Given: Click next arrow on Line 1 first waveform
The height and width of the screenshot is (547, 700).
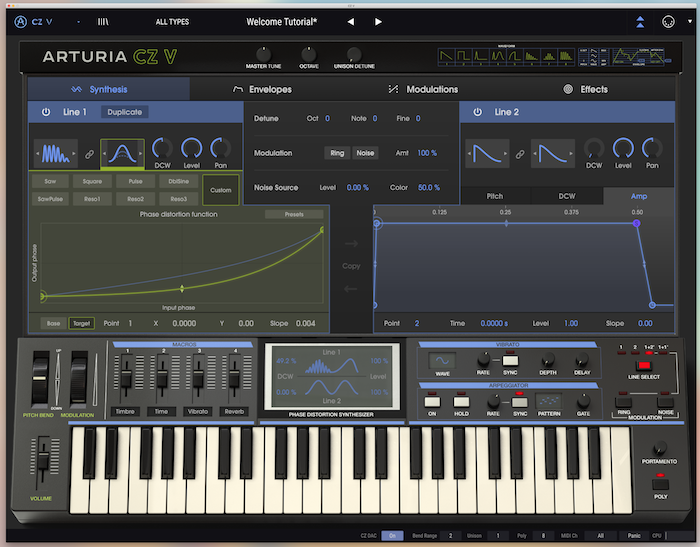Looking at the screenshot, I should (74, 154).
